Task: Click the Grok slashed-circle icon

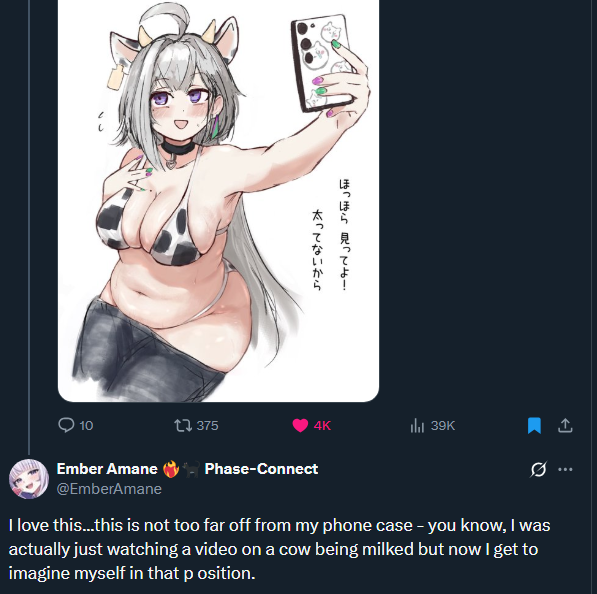Action: 538,469
